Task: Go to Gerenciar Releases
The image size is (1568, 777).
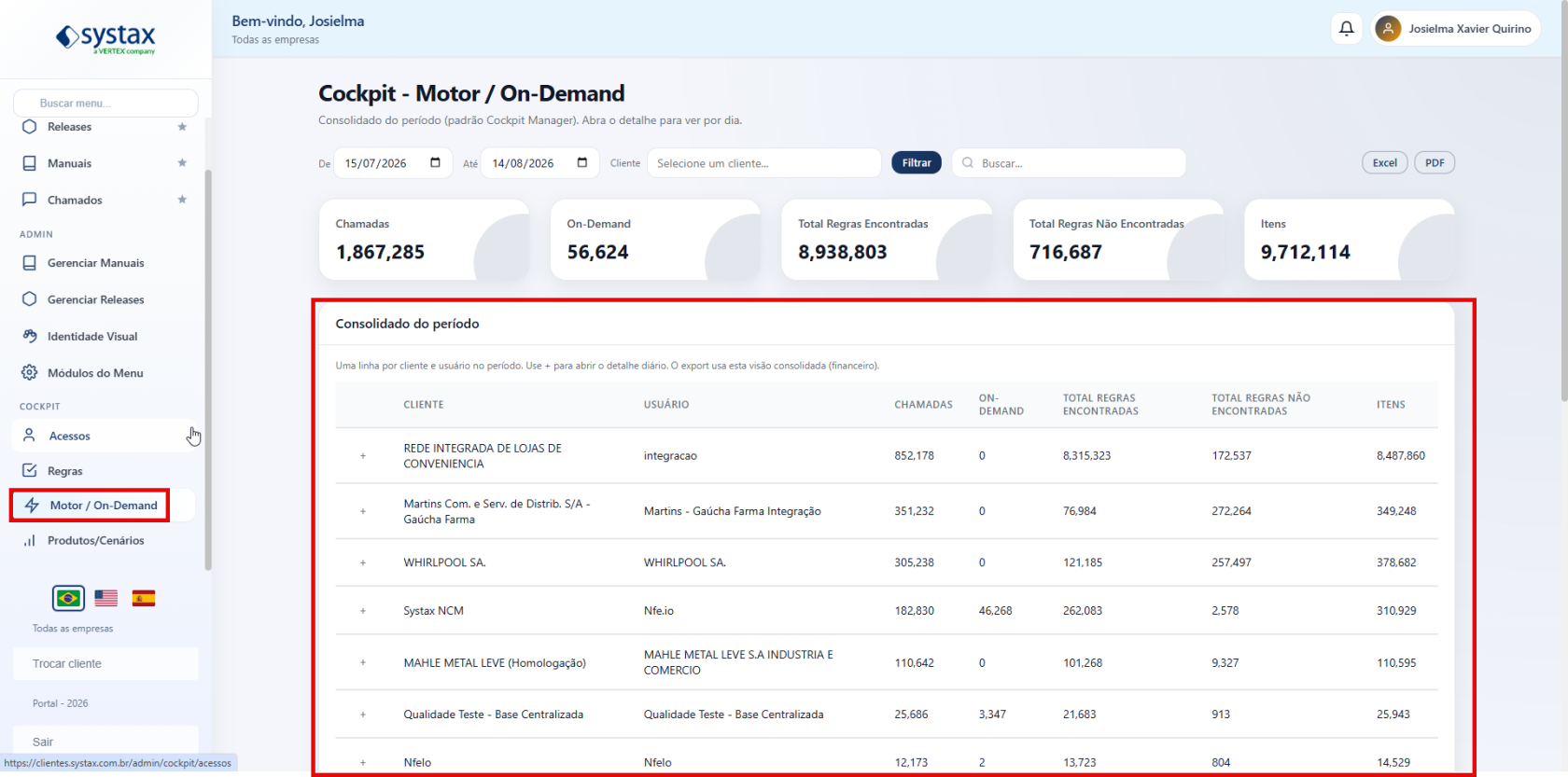Action: click(x=105, y=299)
